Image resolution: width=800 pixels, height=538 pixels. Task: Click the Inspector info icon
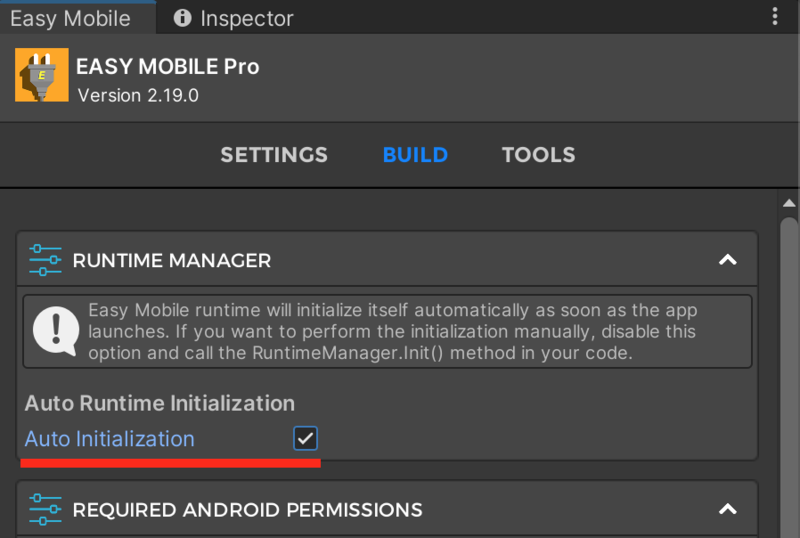coord(182,18)
